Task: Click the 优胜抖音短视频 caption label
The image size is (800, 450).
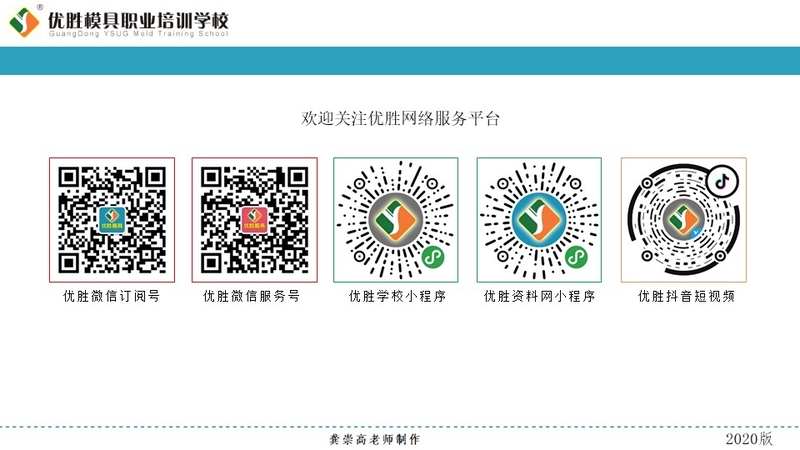Action: click(686, 296)
